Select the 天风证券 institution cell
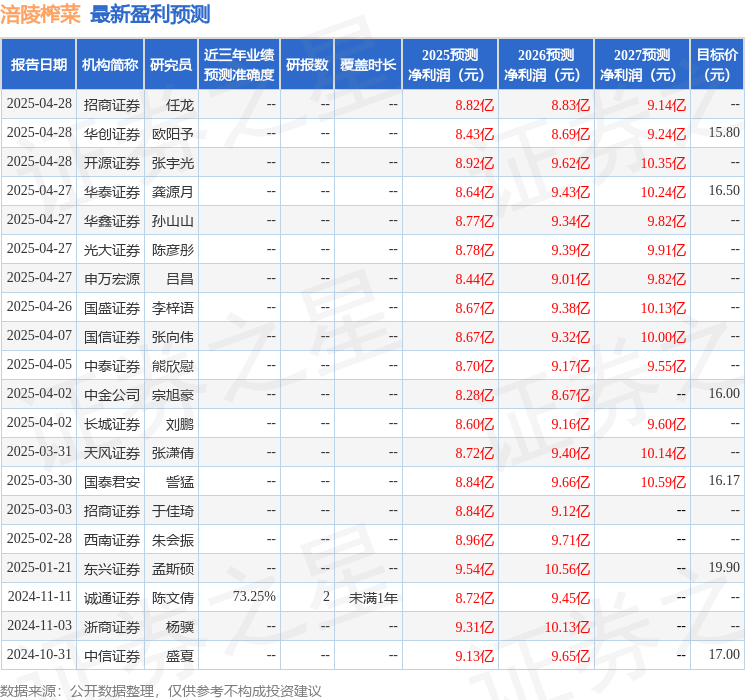Viewport: 745px width, 700px height. pyautogui.click(x=112, y=453)
